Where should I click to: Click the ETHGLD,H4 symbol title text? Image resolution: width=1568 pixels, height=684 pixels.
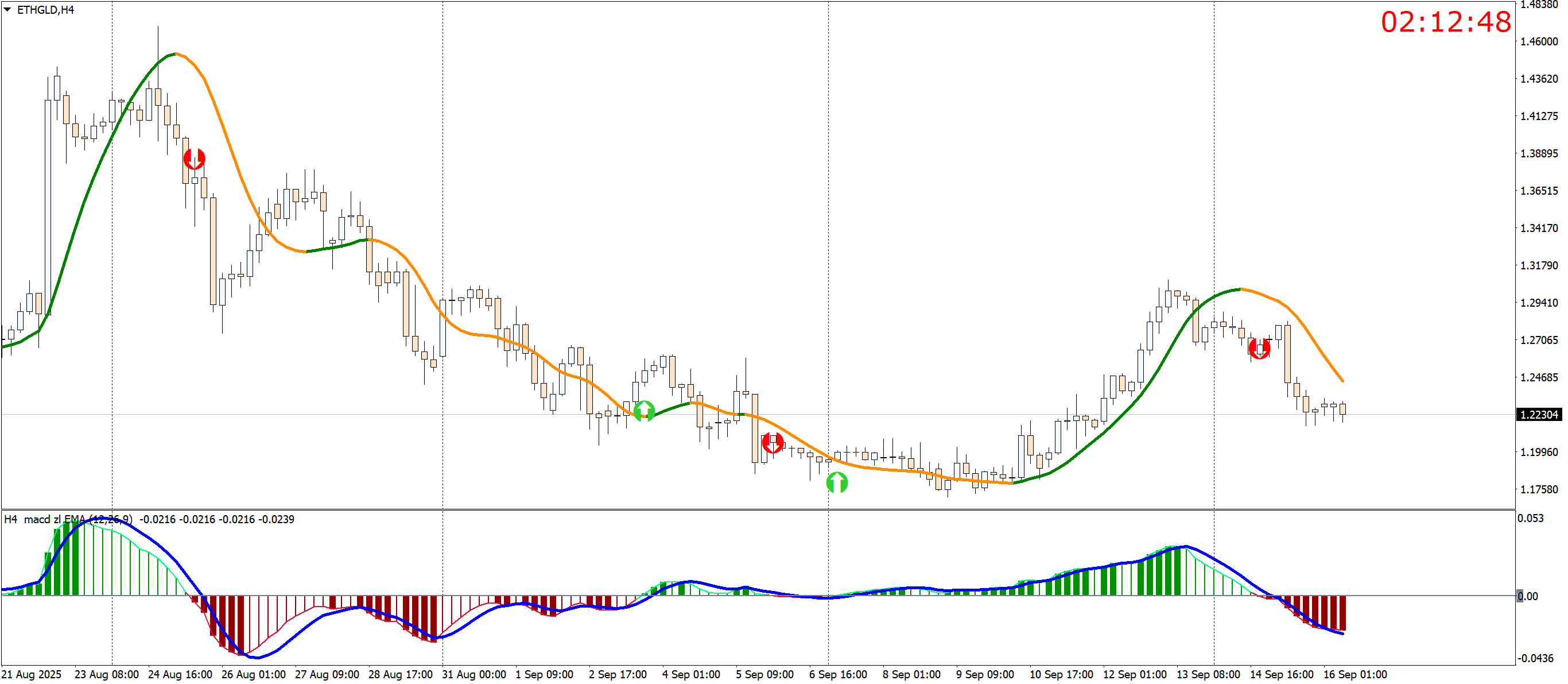pos(46,10)
